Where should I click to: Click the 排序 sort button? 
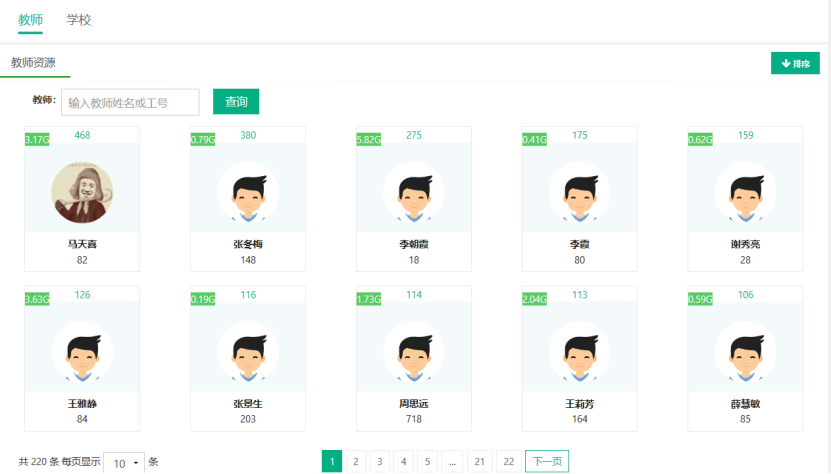coord(795,64)
